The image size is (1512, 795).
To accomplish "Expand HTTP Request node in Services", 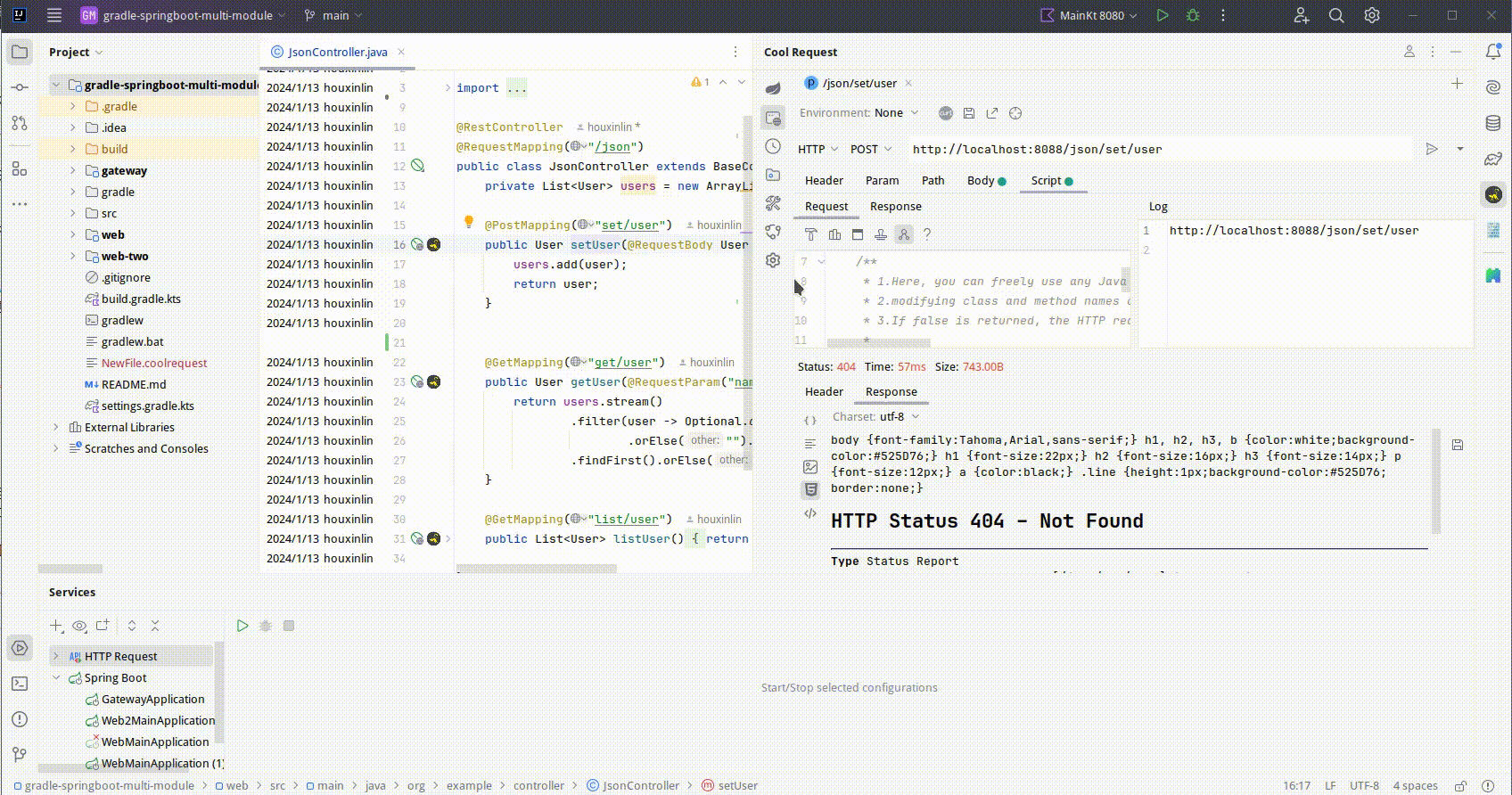I will tap(56, 656).
